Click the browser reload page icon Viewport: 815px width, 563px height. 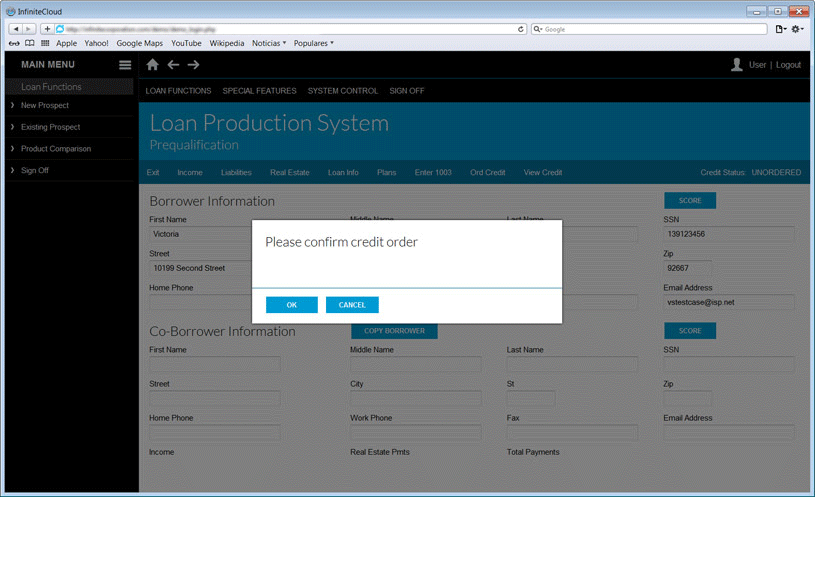point(521,29)
